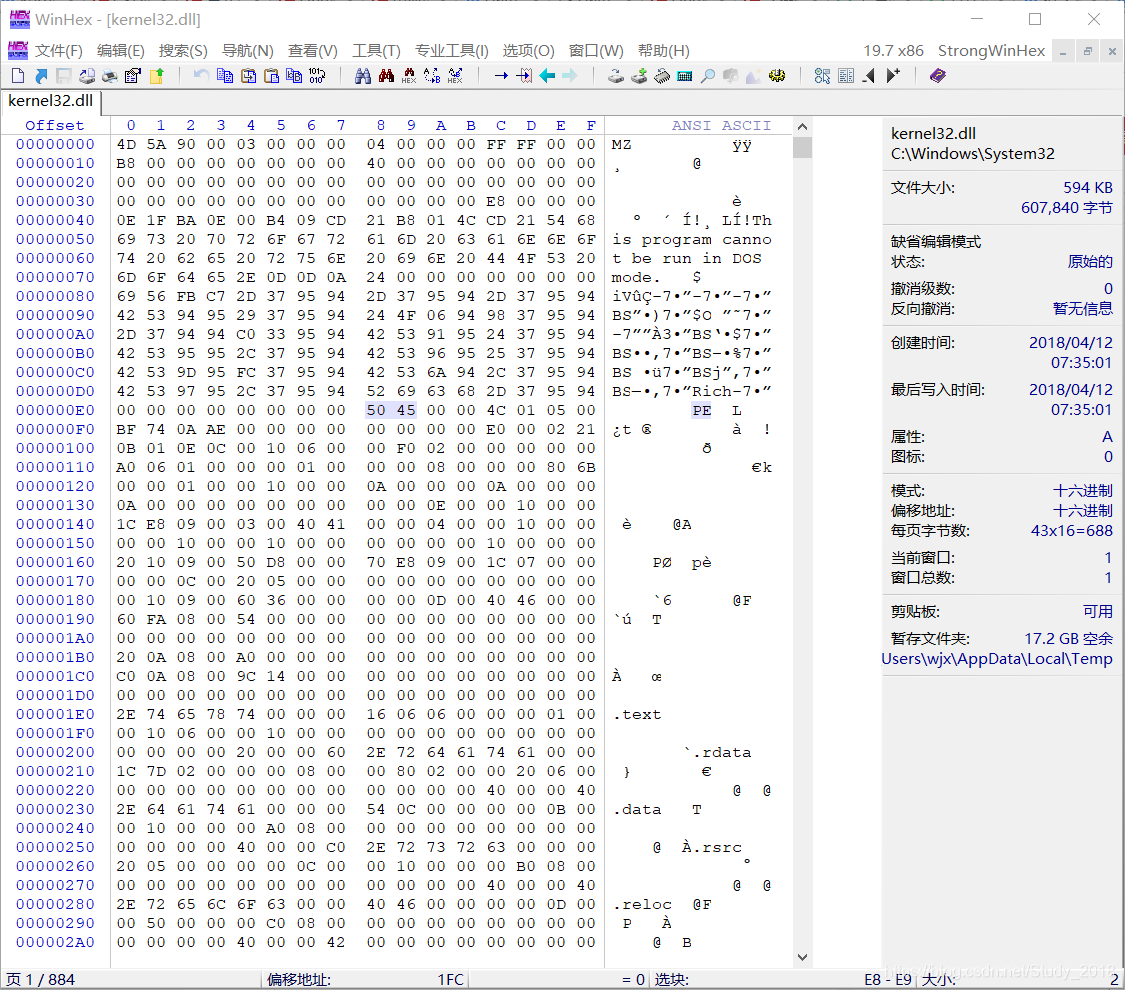Click the Clone Disk icon
This screenshot has width=1125, height=990.
[x=616, y=75]
